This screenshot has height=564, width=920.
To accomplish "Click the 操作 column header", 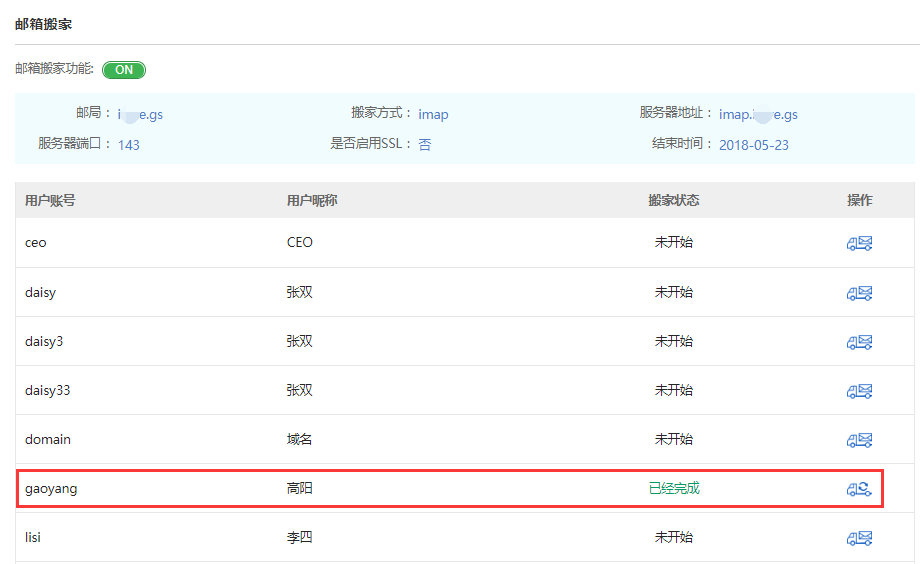I will 859,200.
